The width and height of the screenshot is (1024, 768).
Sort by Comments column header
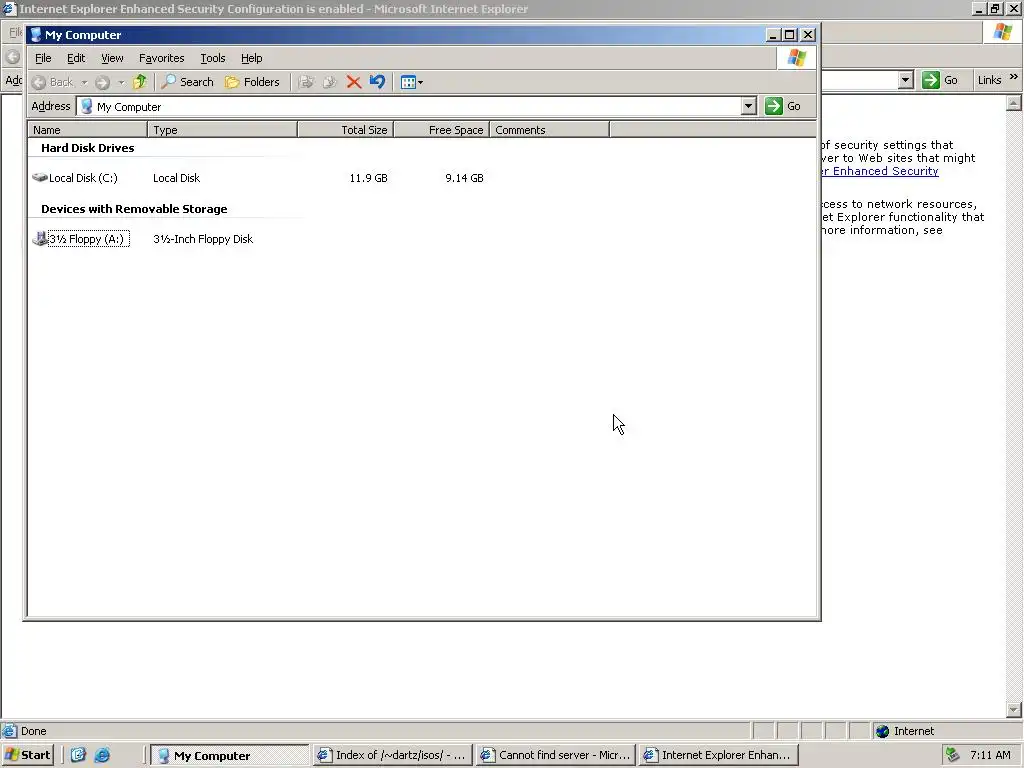tap(549, 130)
